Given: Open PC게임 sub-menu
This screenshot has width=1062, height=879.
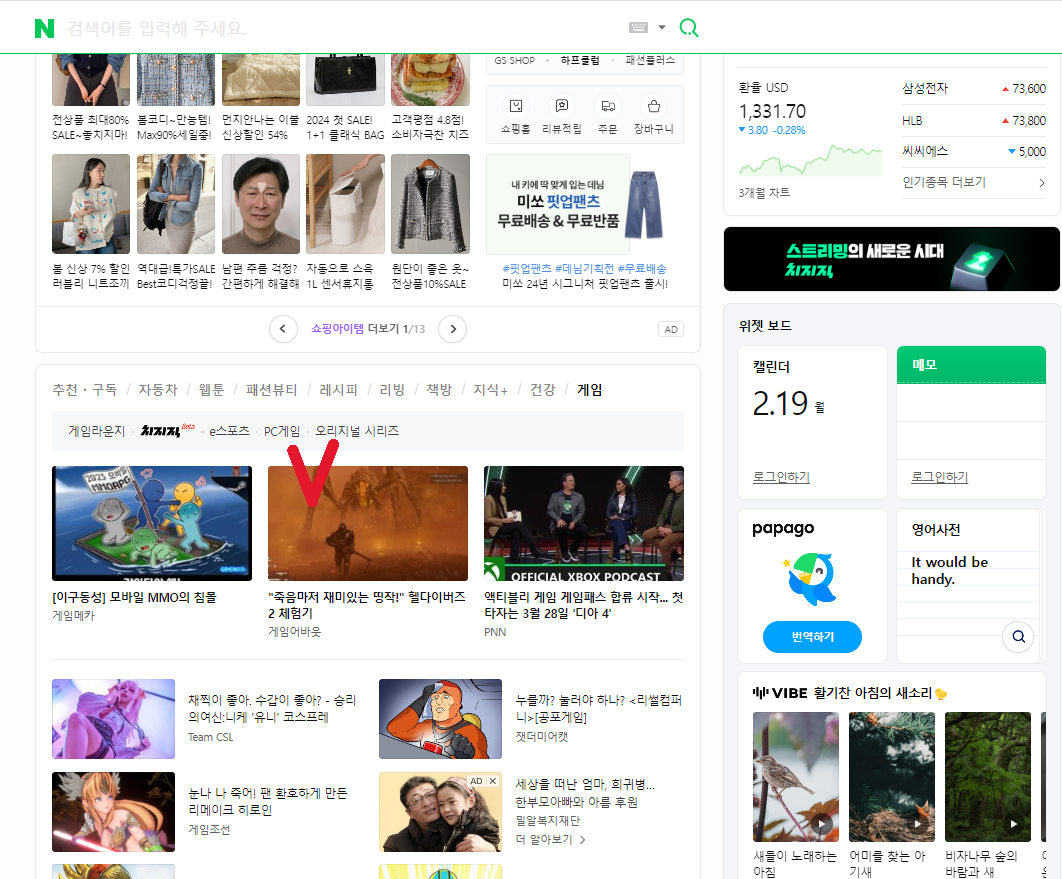Looking at the screenshot, I should (282, 431).
